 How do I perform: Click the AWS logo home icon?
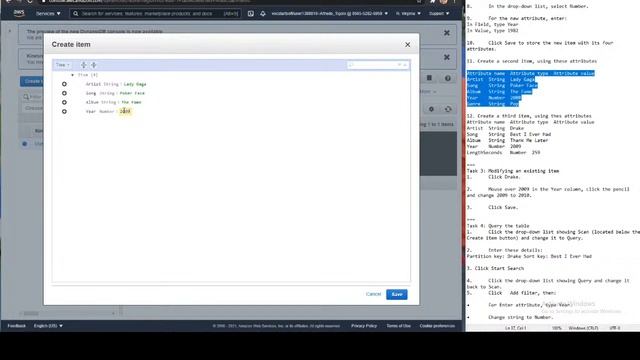19,13
